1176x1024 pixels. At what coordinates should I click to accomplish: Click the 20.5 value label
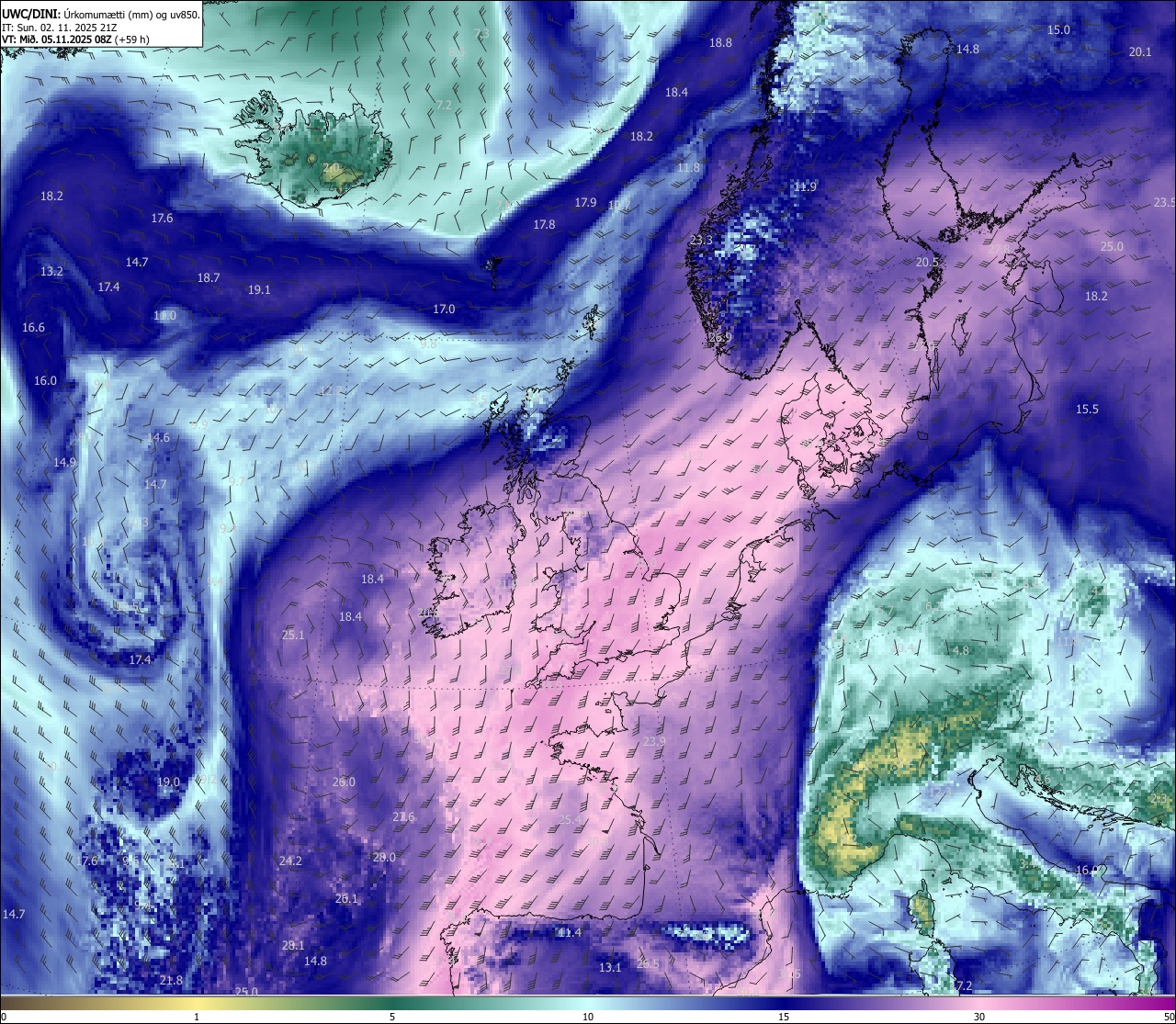click(x=927, y=262)
